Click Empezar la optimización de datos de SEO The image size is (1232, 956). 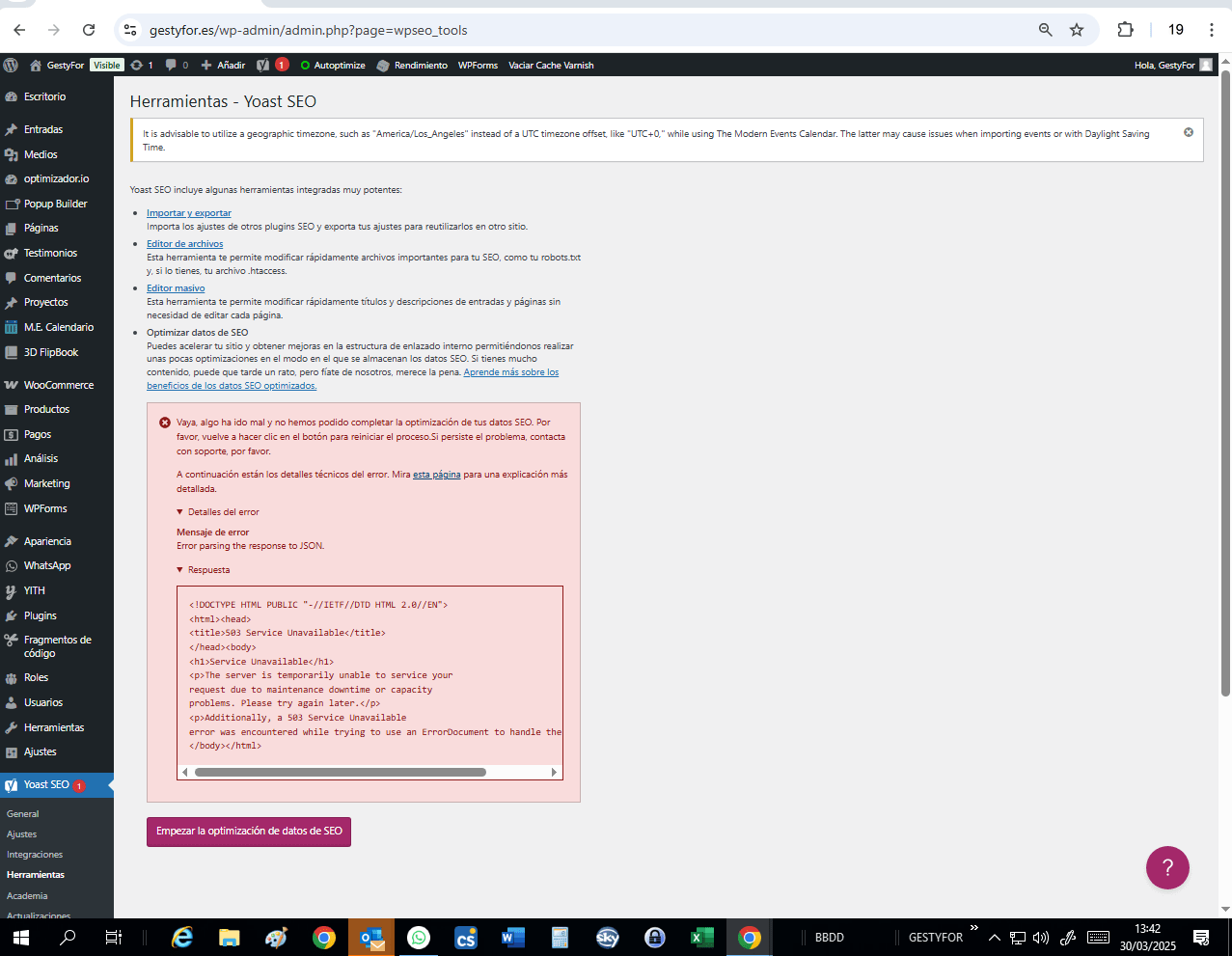click(x=249, y=832)
